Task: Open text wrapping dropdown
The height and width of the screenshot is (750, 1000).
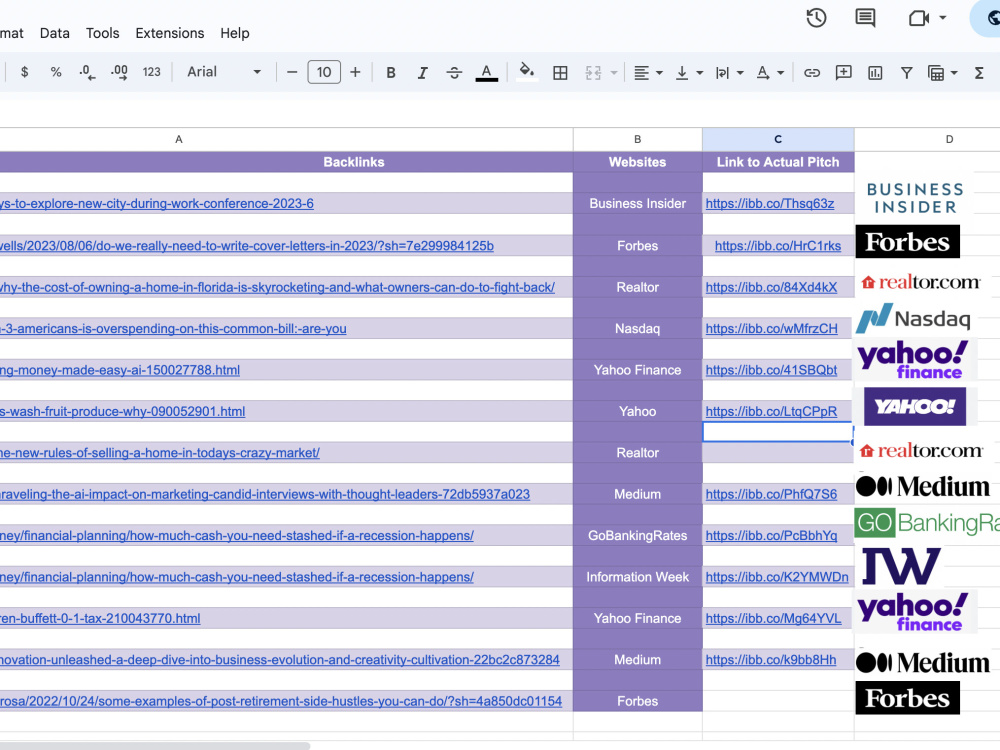Action: 730,73
